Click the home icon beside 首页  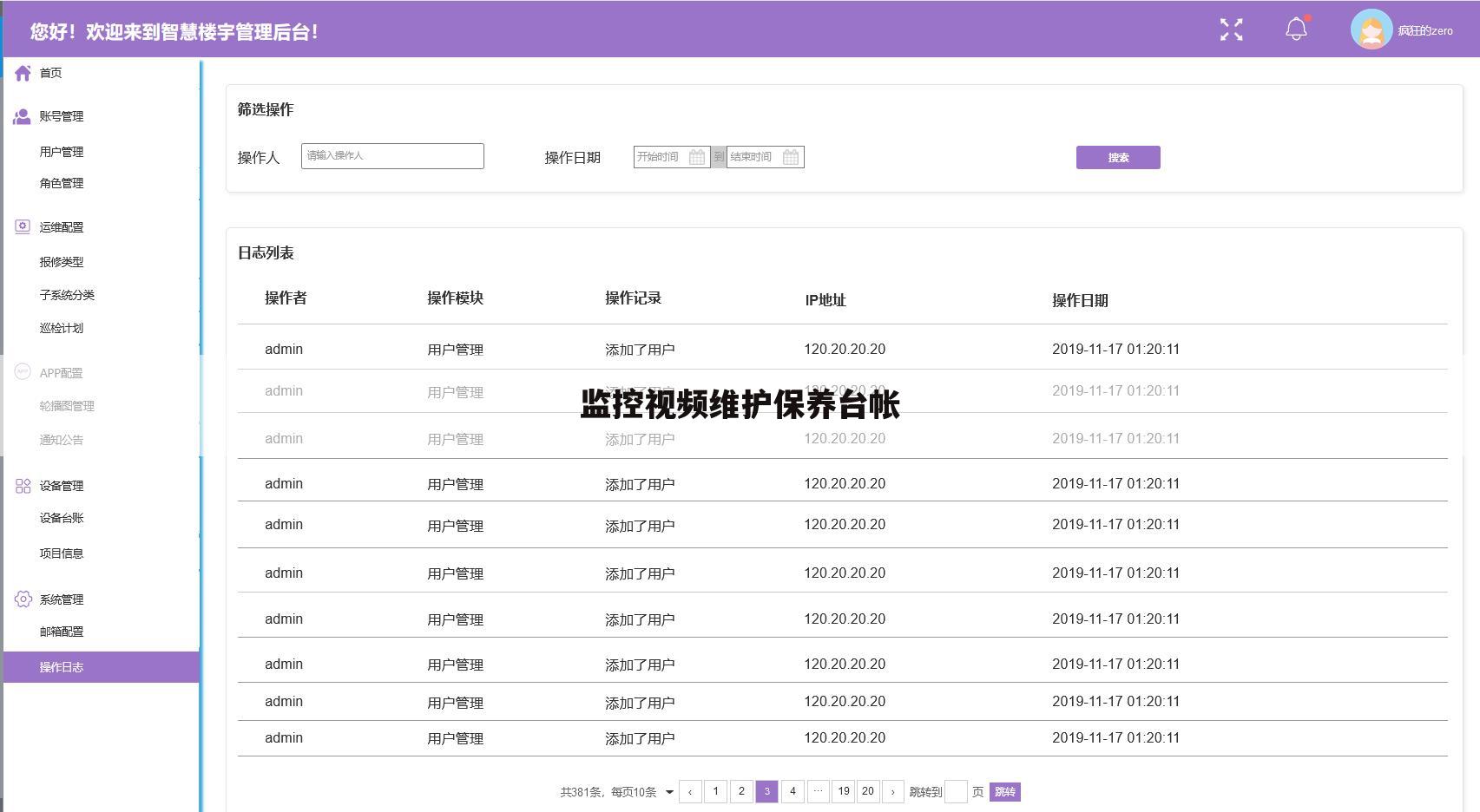pos(23,73)
